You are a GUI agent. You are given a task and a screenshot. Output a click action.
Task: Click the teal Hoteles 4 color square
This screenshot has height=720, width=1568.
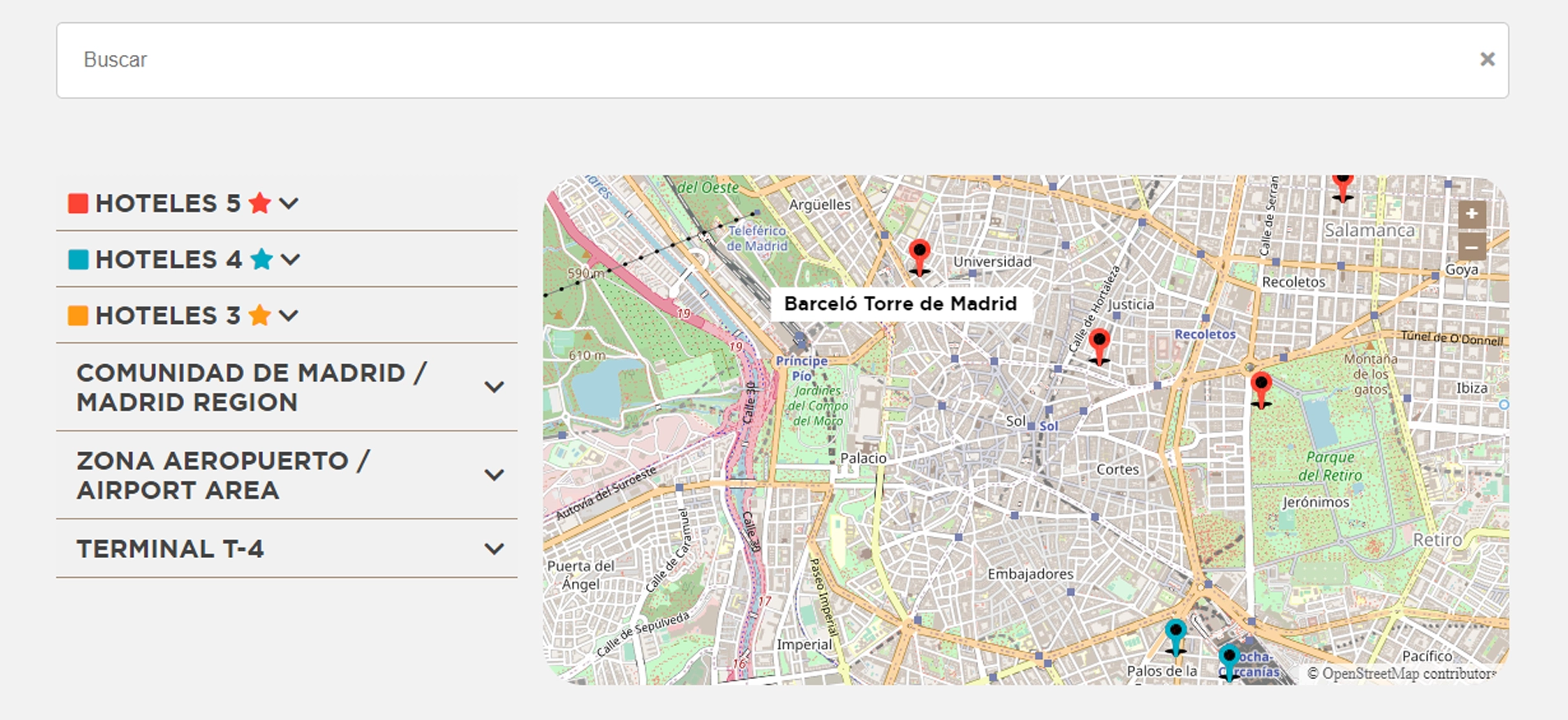78,260
